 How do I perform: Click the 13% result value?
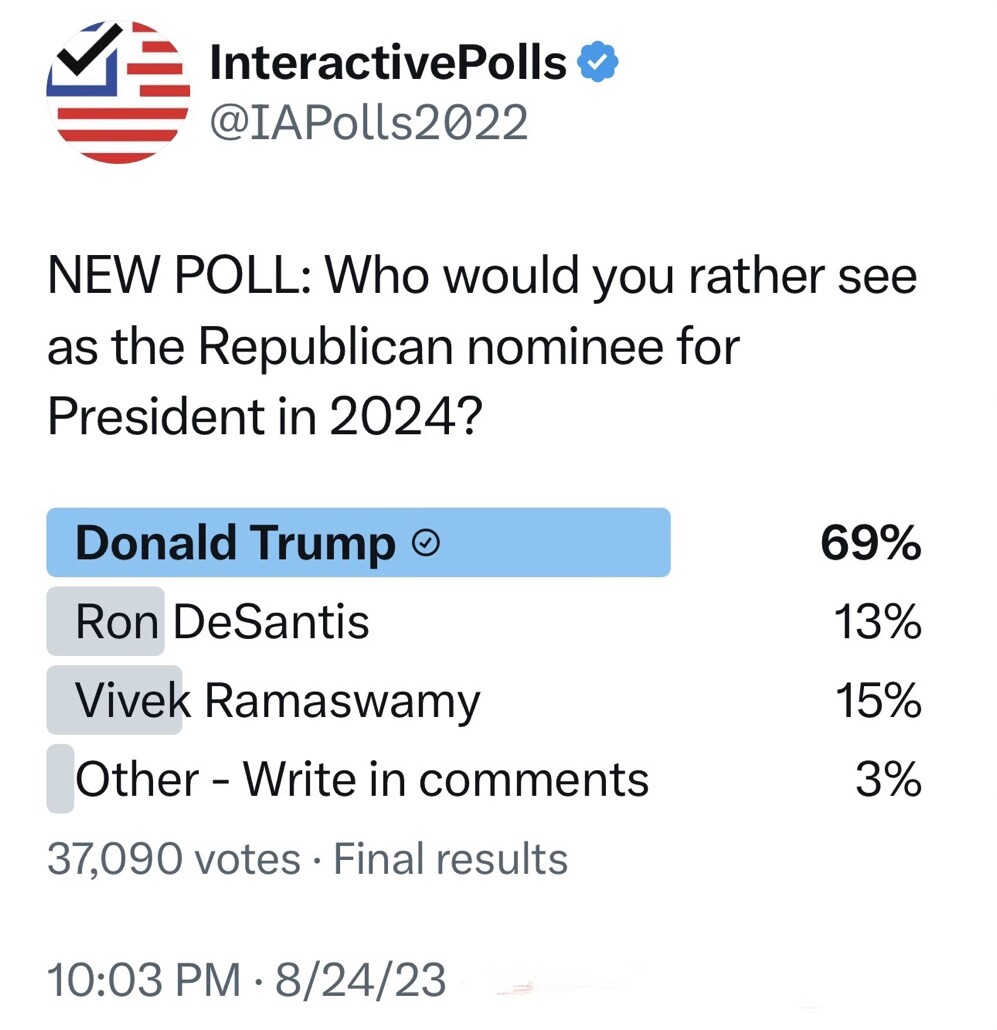point(878,622)
